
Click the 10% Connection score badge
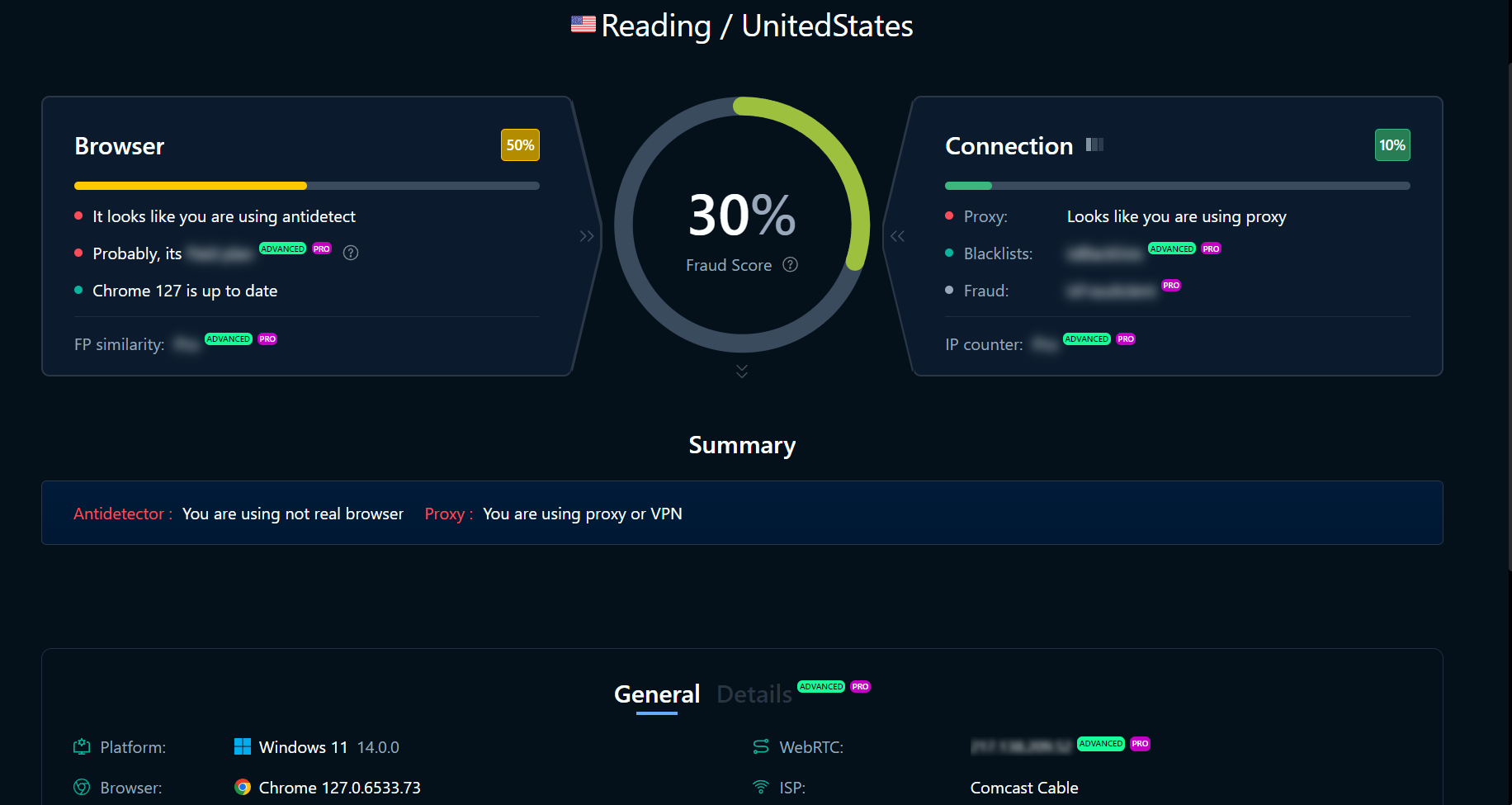1392,145
